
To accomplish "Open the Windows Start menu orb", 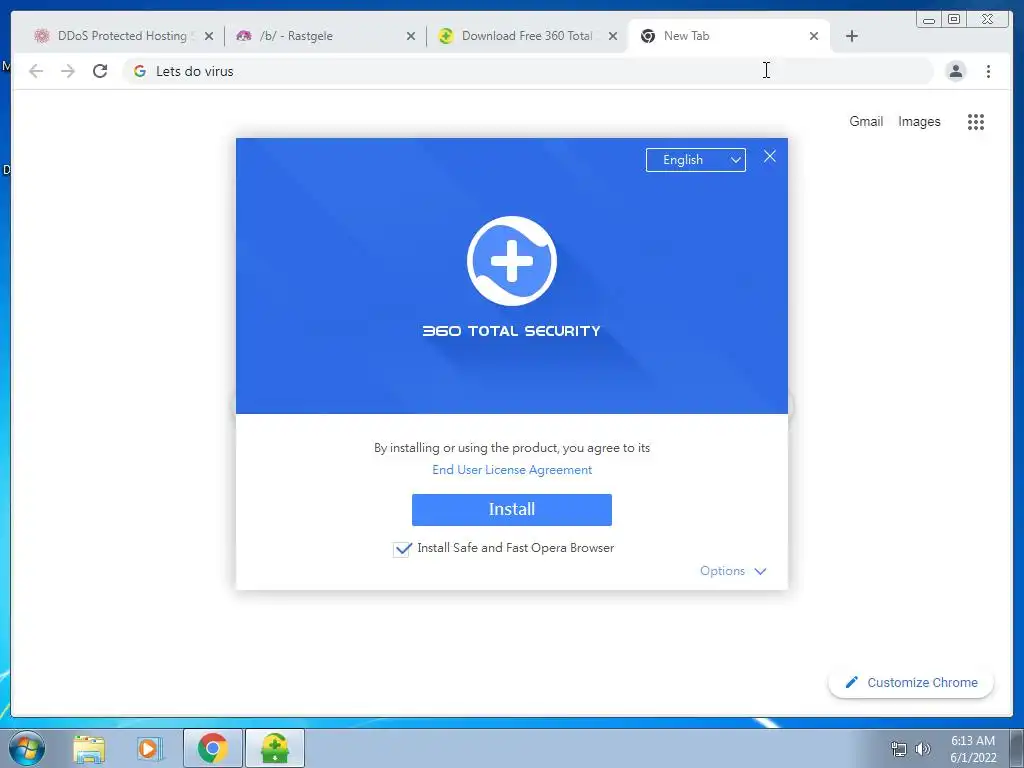I will pyautogui.click(x=27, y=748).
